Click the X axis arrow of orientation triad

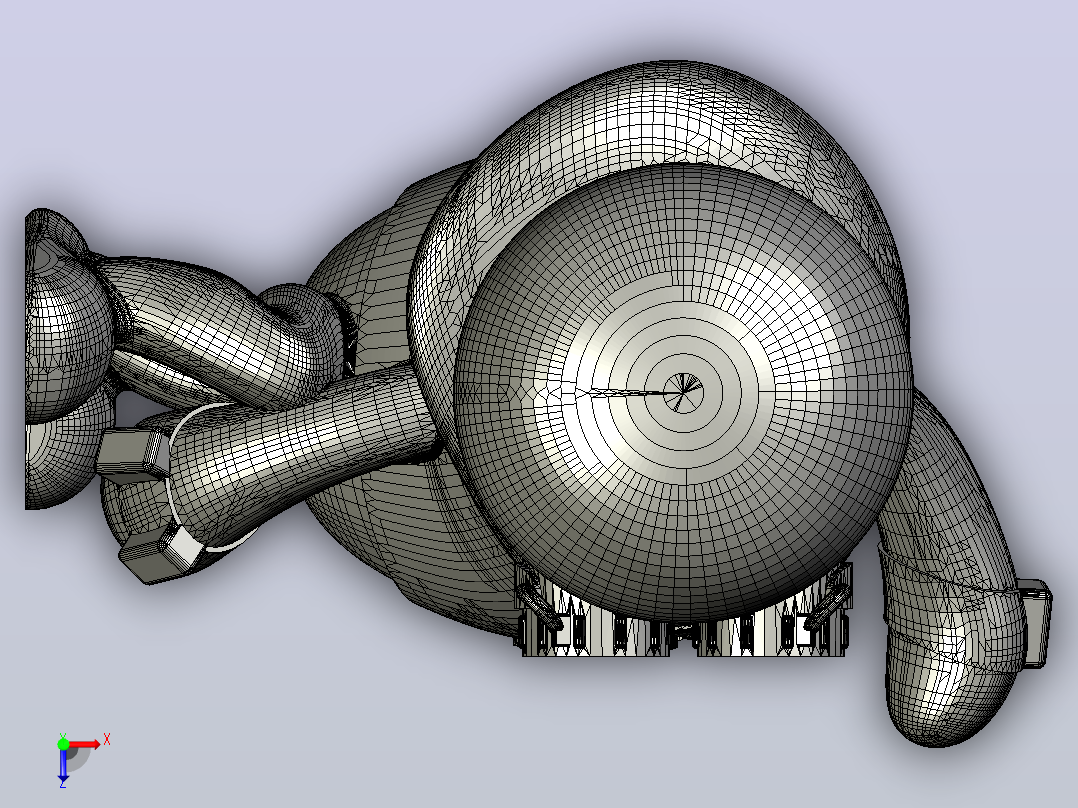(x=85, y=745)
